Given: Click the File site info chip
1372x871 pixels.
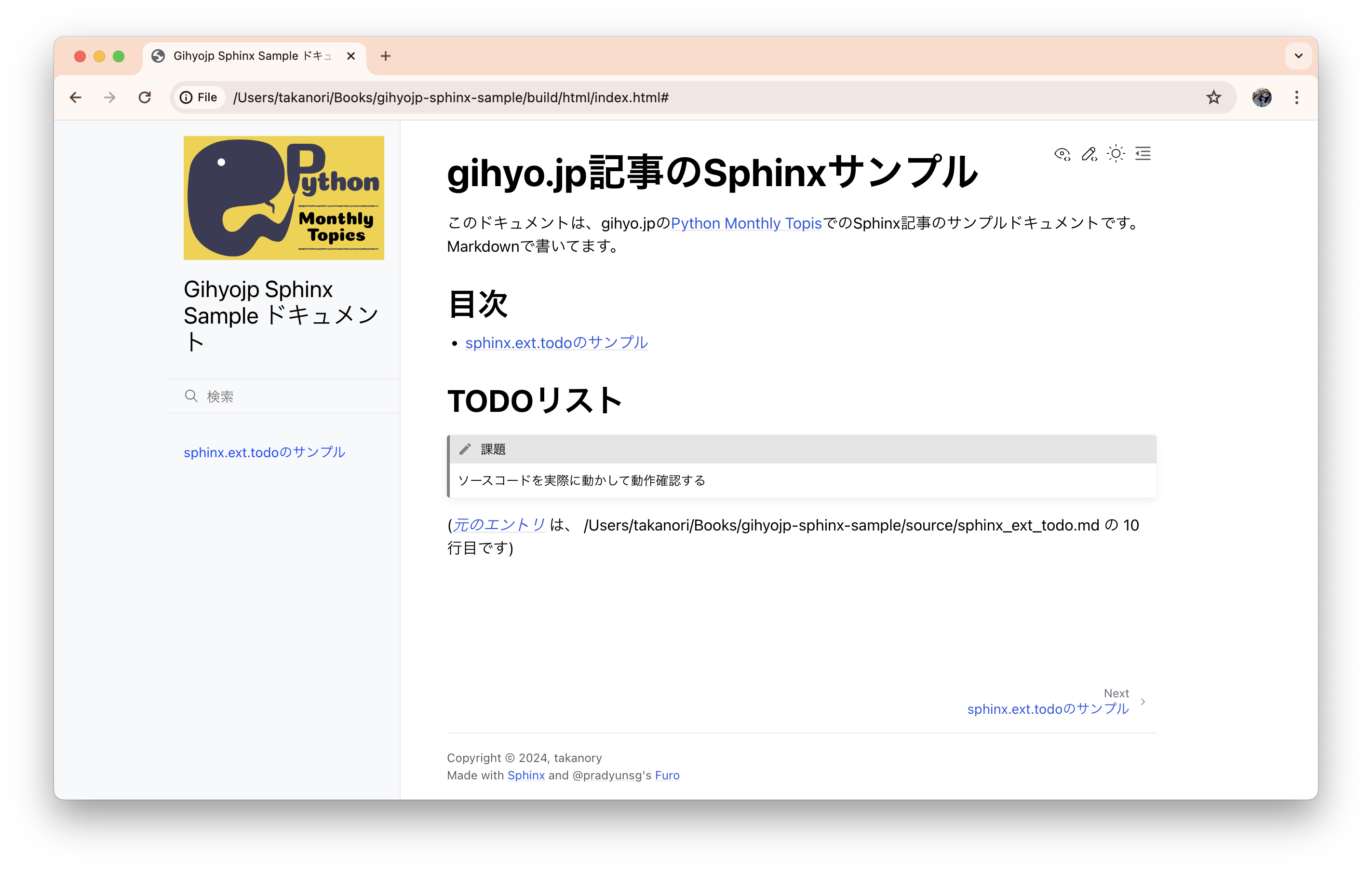Looking at the screenshot, I should [199, 97].
